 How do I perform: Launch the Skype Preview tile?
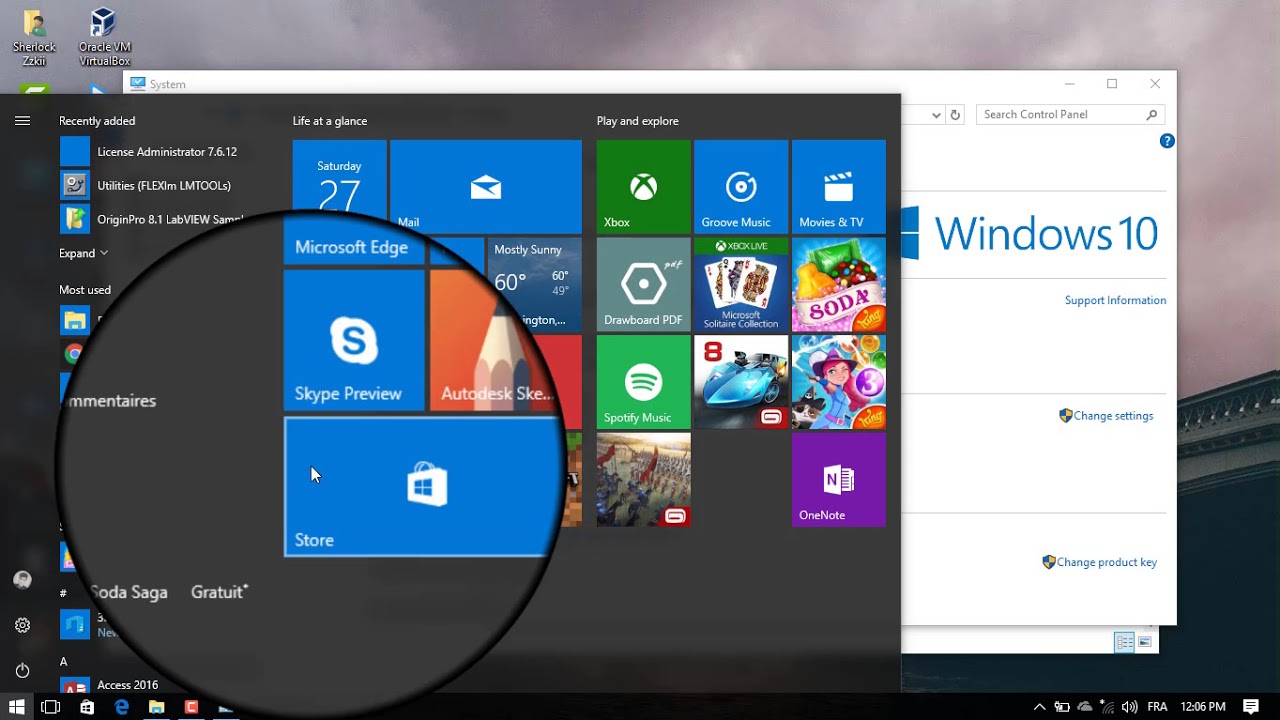[x=354, y=340]
